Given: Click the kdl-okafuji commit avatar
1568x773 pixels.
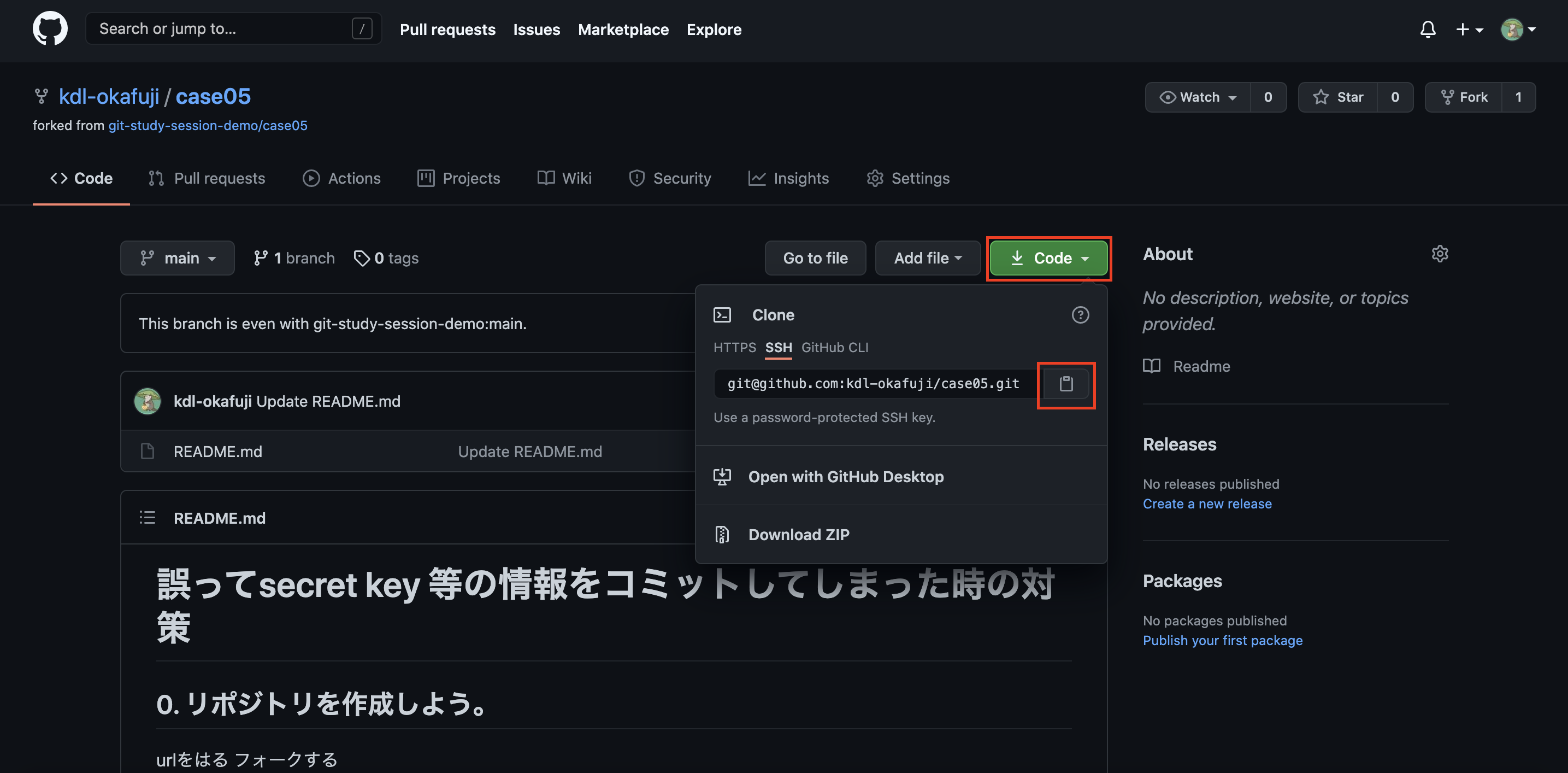Looking at the screenshot, I should (148, 401).
